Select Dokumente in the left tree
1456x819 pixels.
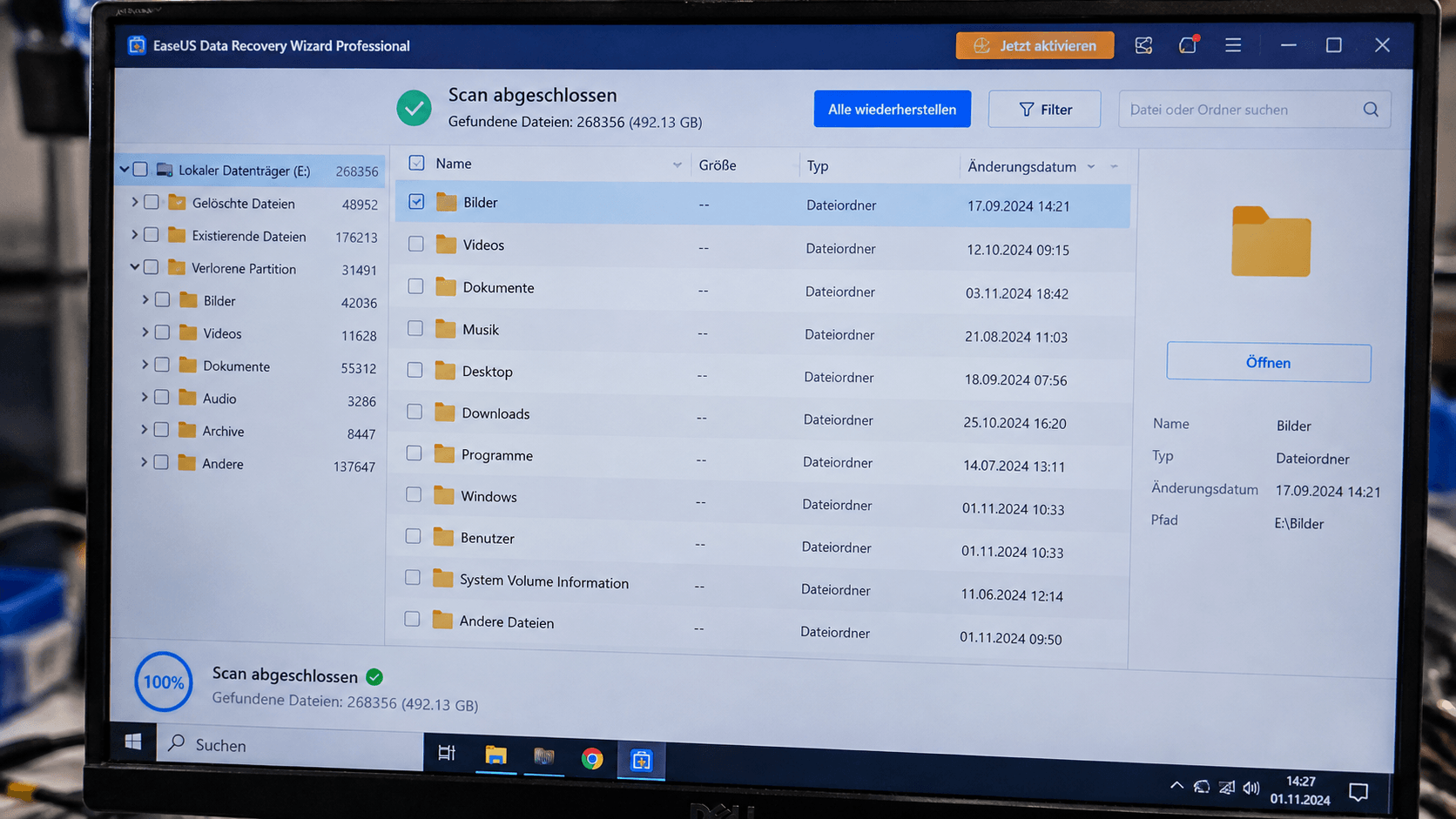tap(236, 366)
